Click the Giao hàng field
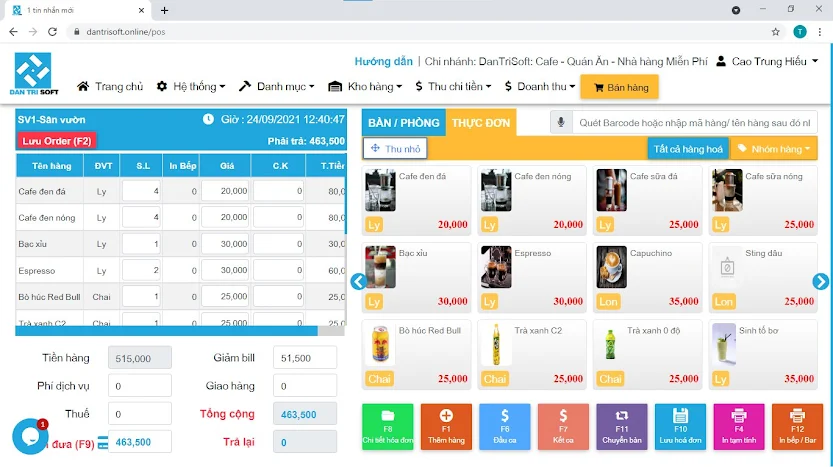833x467 pixels. (x=305, y=386)
